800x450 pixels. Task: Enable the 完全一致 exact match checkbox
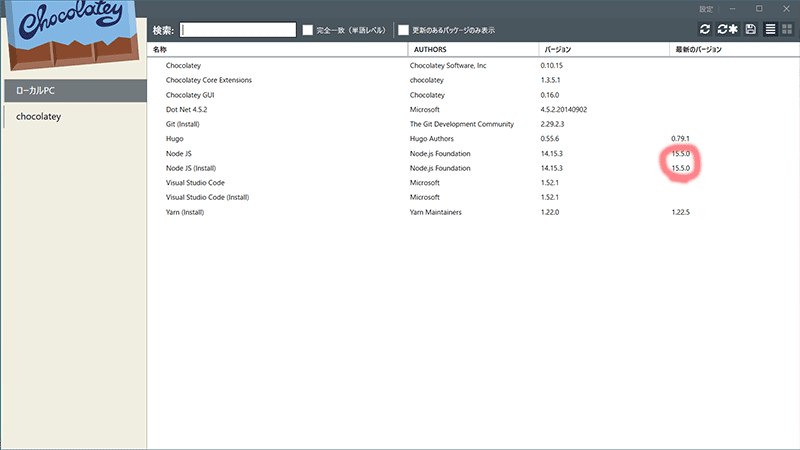(308, 30)
